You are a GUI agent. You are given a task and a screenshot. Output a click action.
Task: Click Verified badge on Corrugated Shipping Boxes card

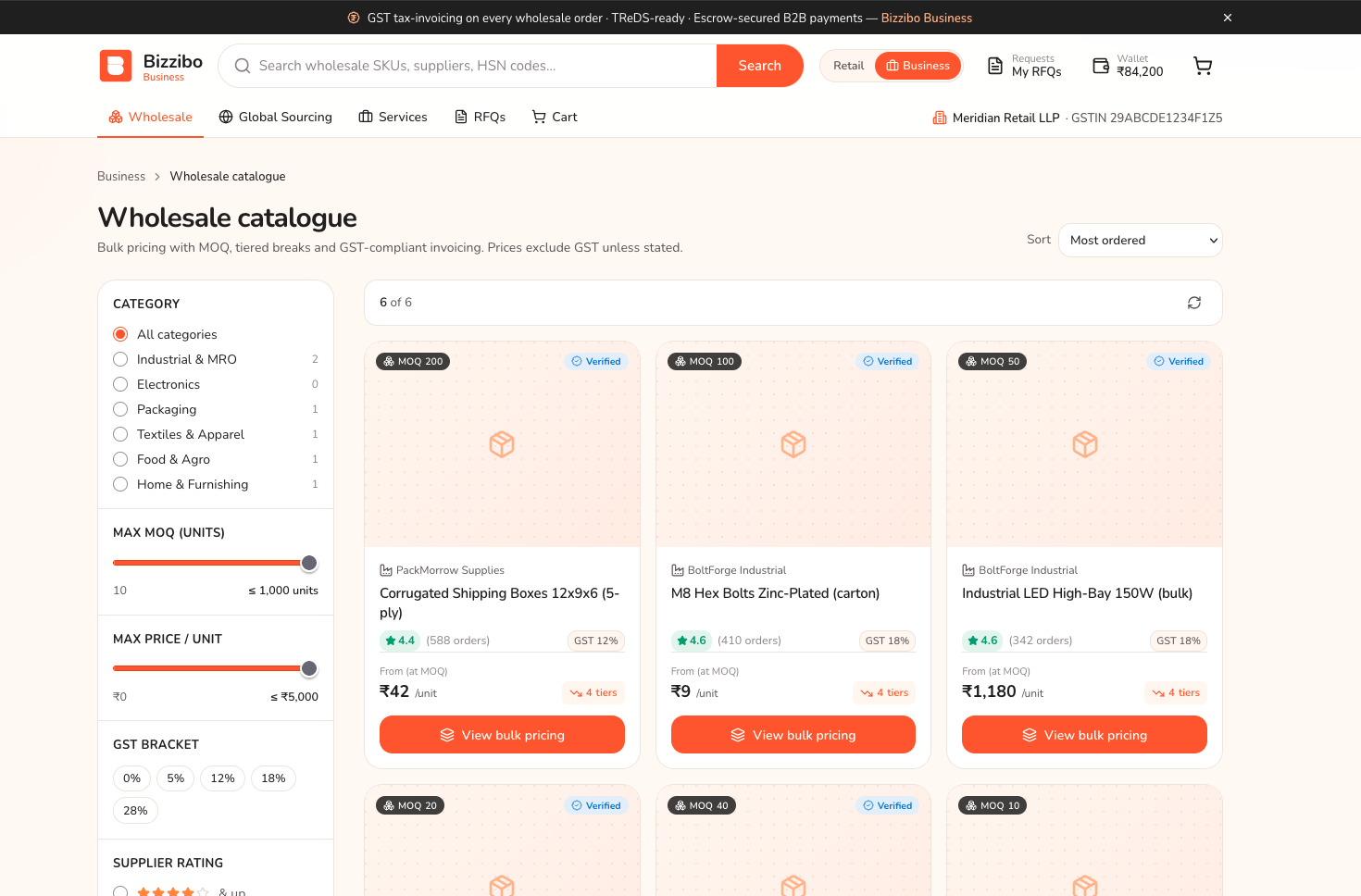click(x=596, y=361)
